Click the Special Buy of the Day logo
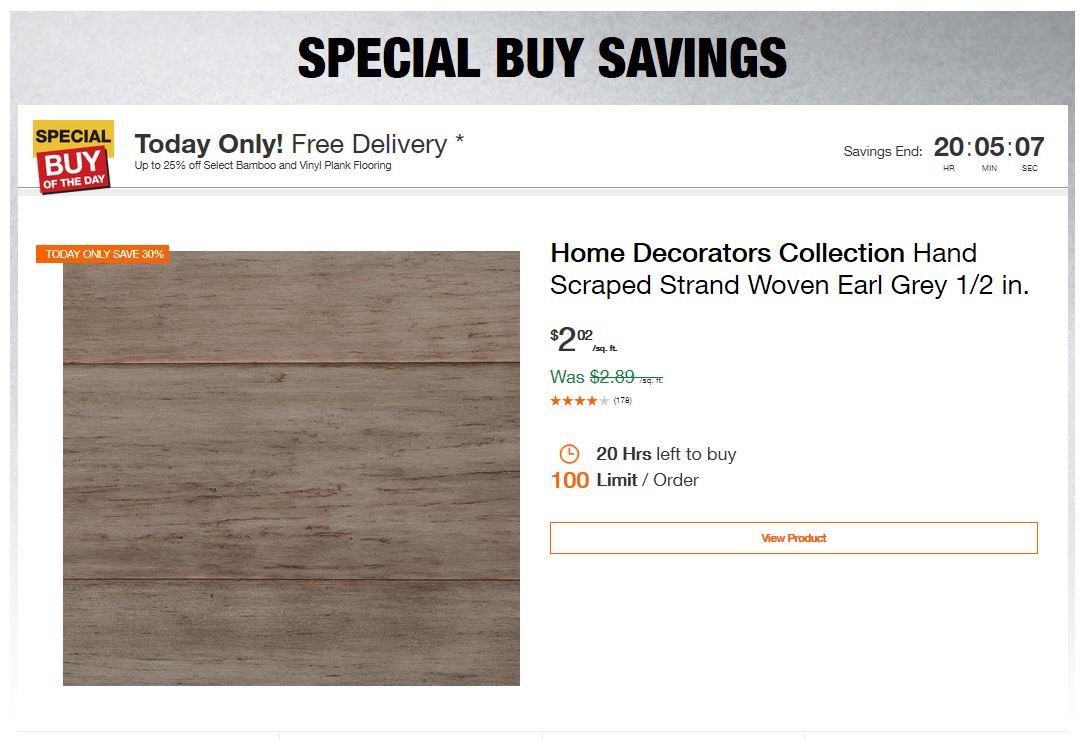This screenshot has width=1087, height=741. point(73,156)
